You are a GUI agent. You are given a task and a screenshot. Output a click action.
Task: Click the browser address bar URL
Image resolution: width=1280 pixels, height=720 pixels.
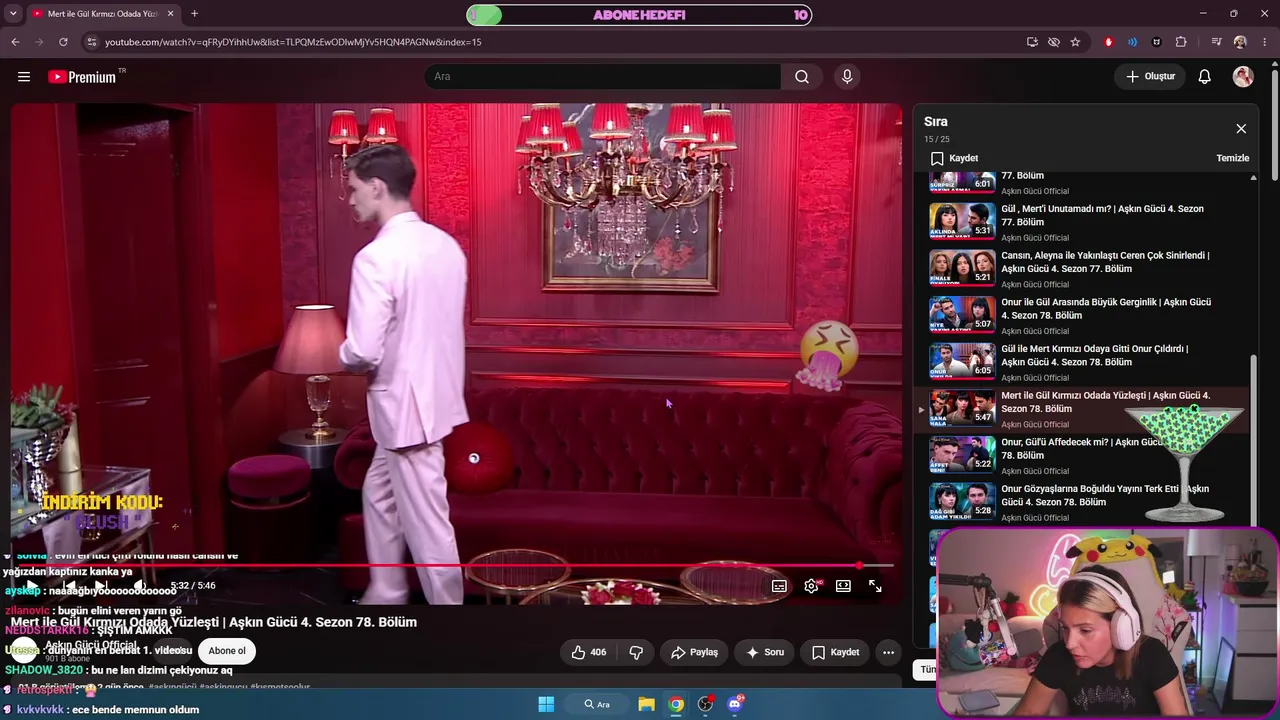[293, 42]
